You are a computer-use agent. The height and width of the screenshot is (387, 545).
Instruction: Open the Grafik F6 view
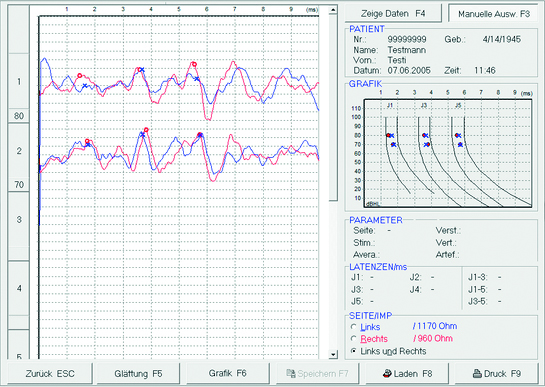228,373
